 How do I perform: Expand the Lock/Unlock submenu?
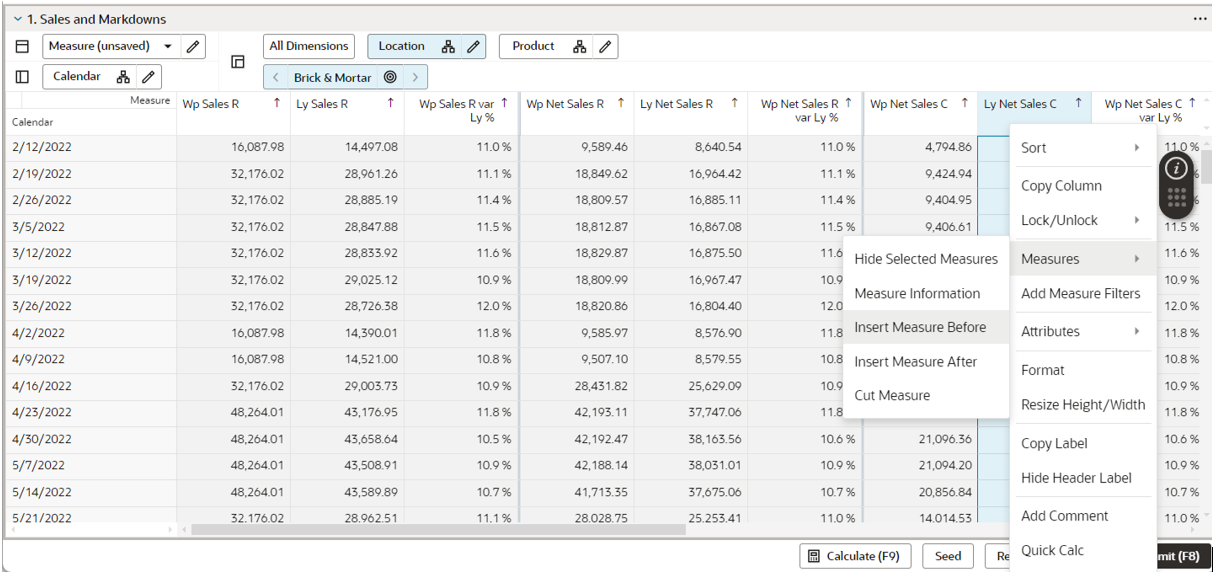coord(1080,220)
